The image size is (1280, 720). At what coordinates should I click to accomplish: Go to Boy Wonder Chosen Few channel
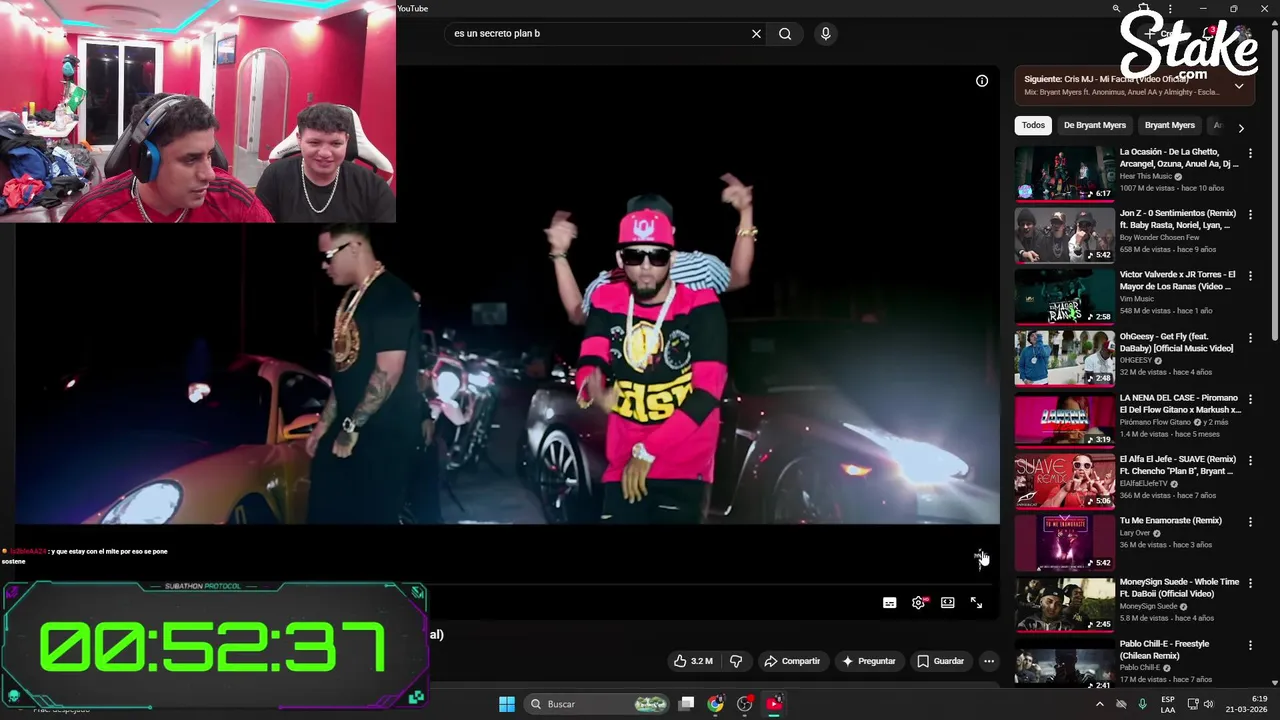[1159, 237]
